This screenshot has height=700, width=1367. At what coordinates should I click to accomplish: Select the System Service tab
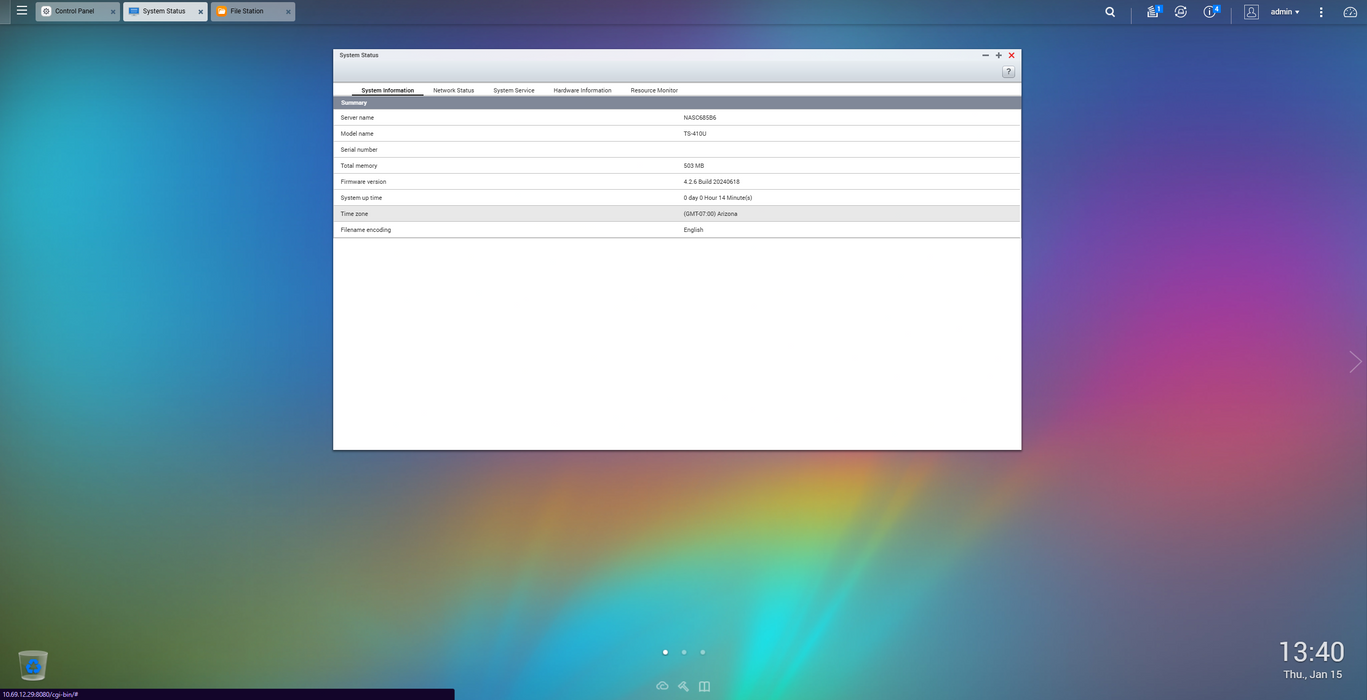[x=513, y=90]
